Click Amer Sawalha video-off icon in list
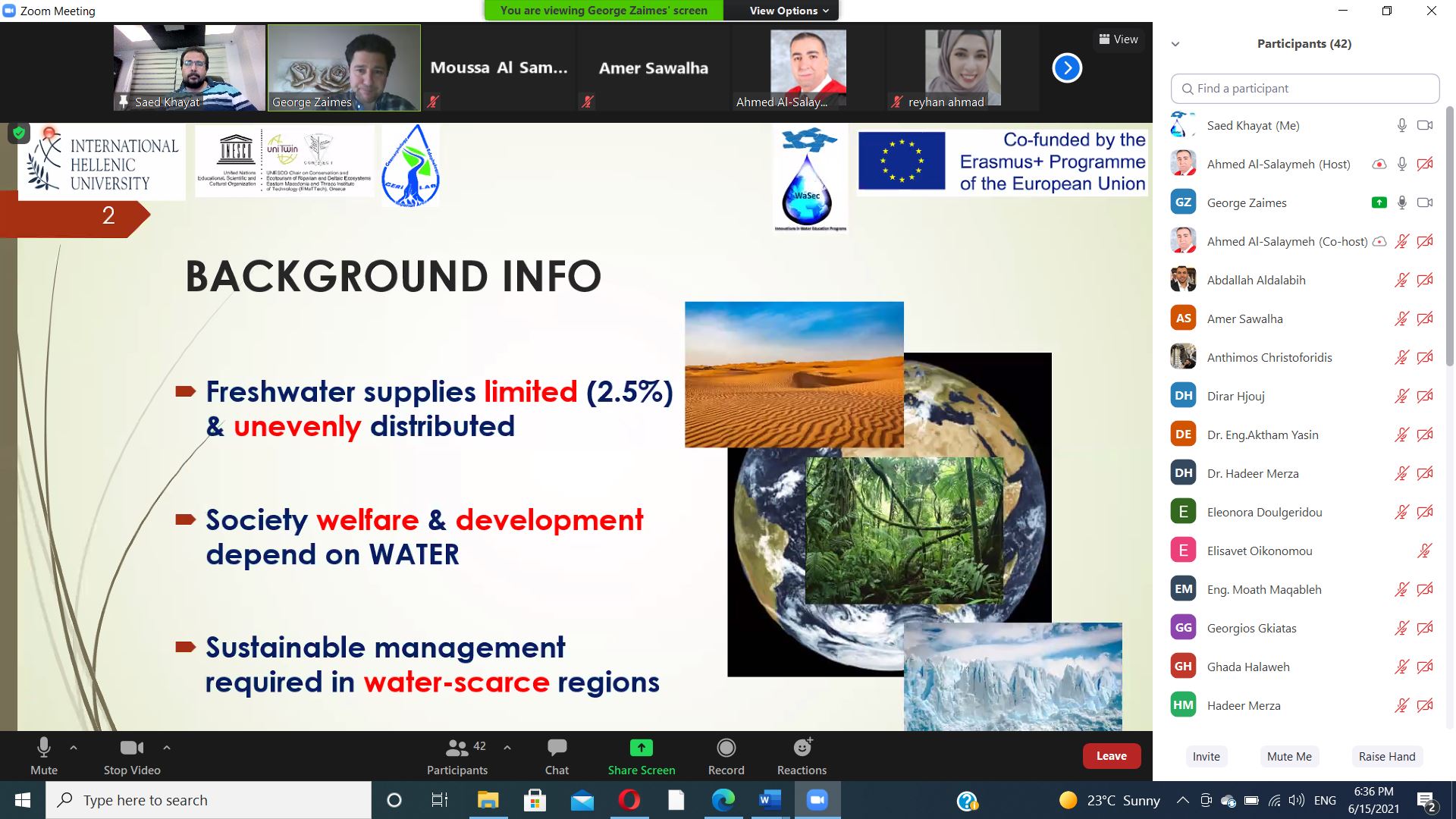This screenshot has width=1456, height=819. tap(1425, 318)
